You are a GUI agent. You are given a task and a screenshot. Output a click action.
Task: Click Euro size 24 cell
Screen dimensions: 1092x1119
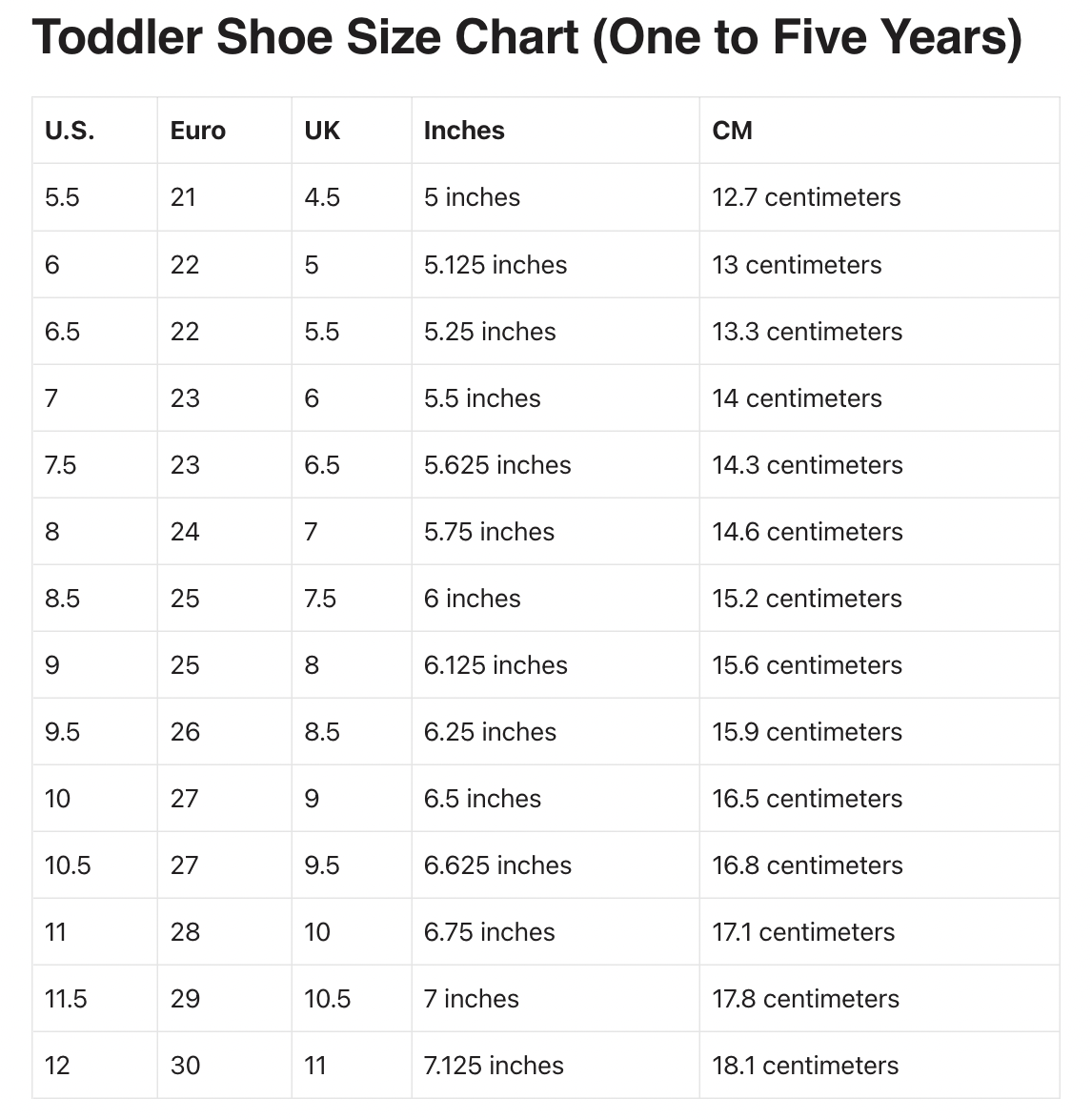point(225,532)
